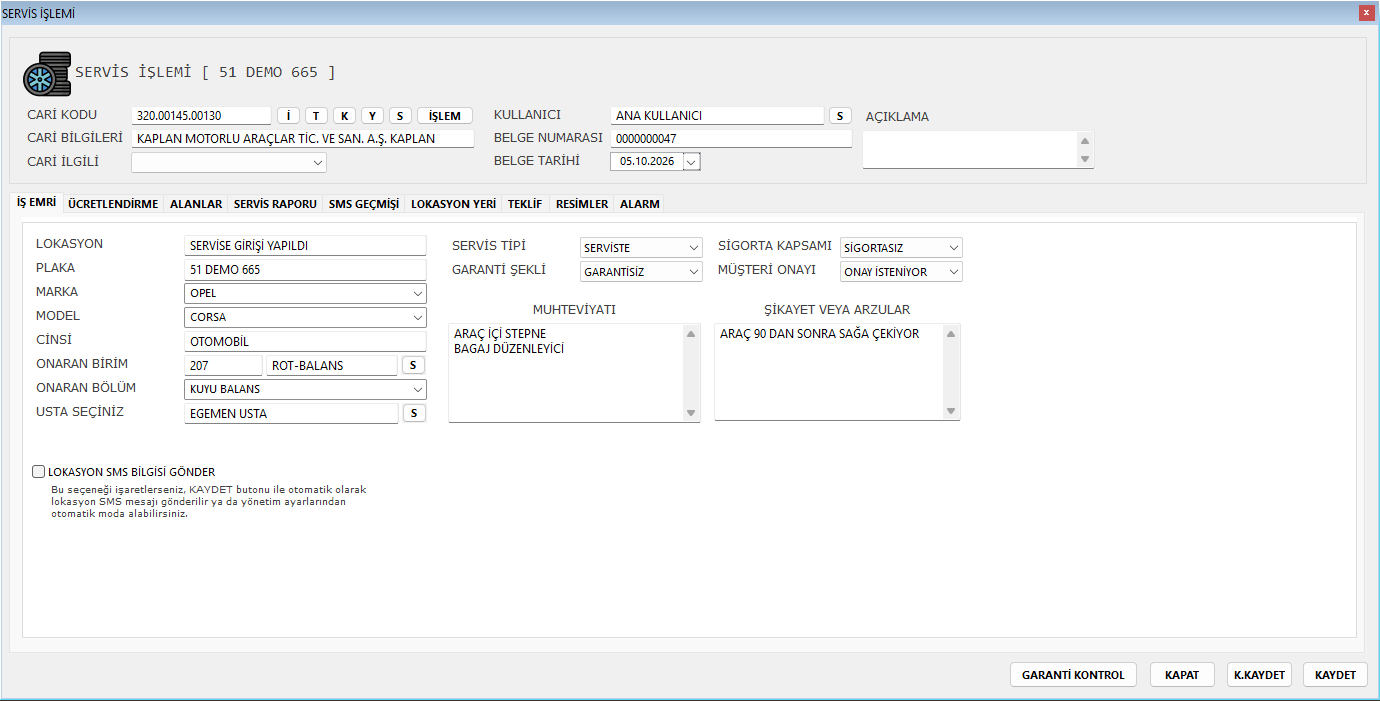Enable Lokasyon SMS Bilgisi Gönder checkbox
This screenshot has height=701, width=1380.
point(39,472)
